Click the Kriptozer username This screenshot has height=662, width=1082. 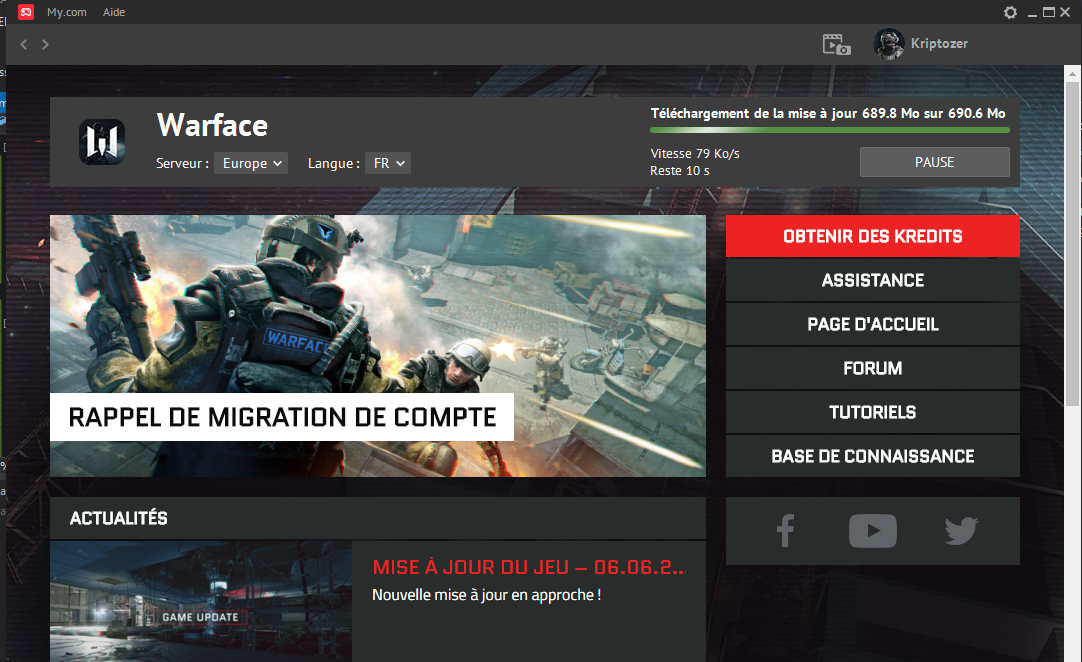(939, 43)
